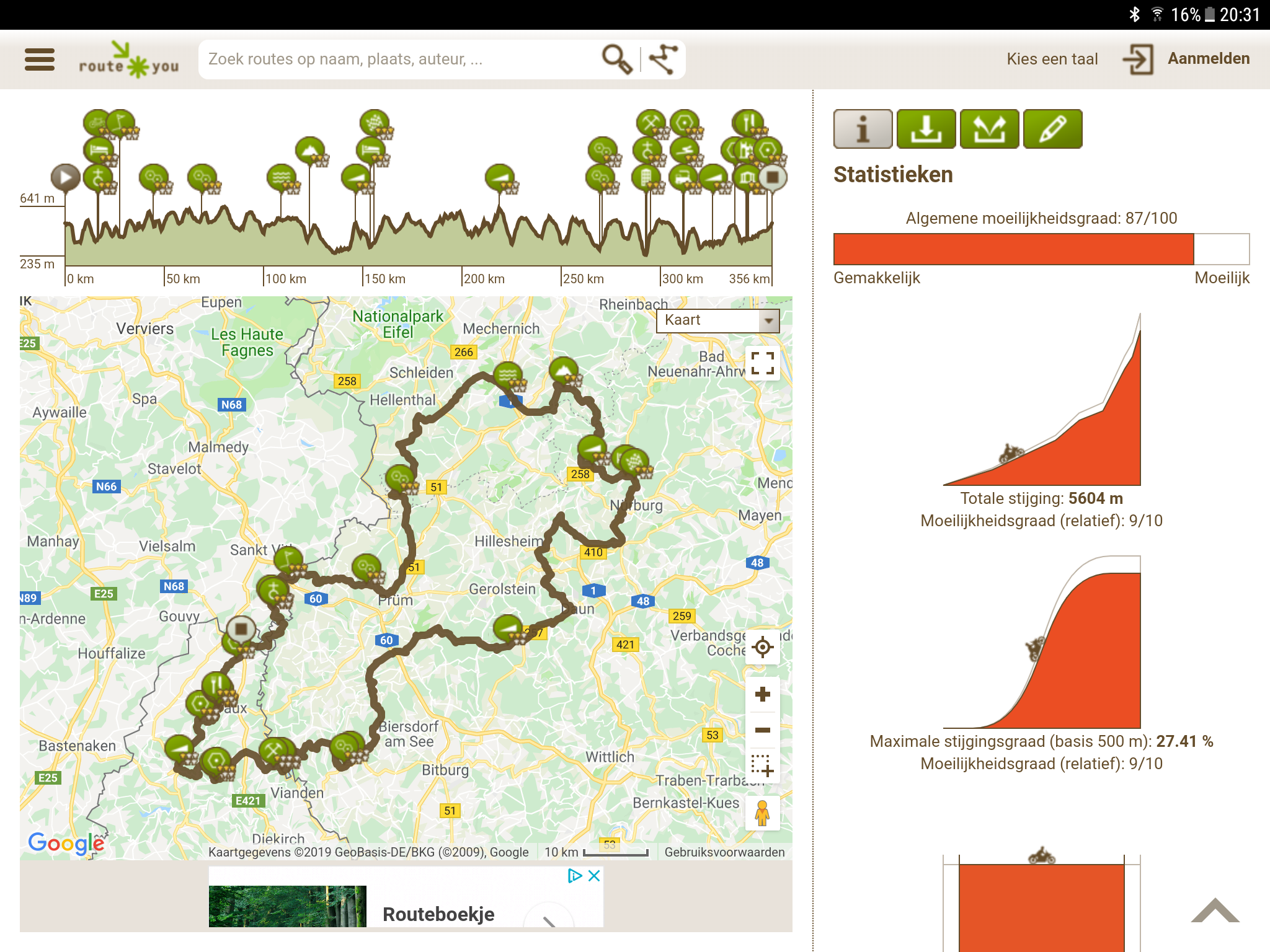The image size is (1270, 952).
Task: Click the Google logo on map
Action: click(x=66, y=844)
